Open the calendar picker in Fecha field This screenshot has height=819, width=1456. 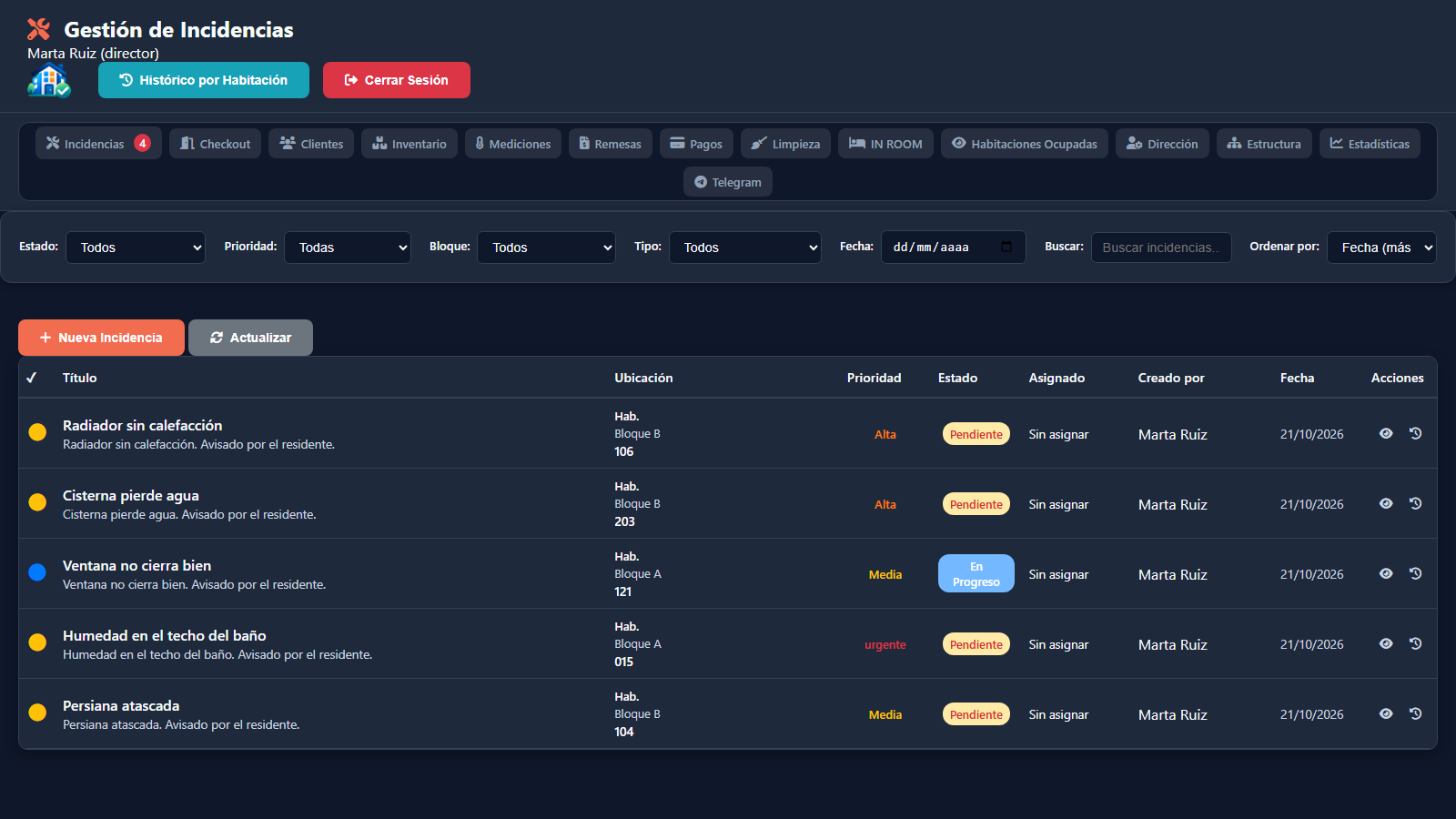(1006, 247)
